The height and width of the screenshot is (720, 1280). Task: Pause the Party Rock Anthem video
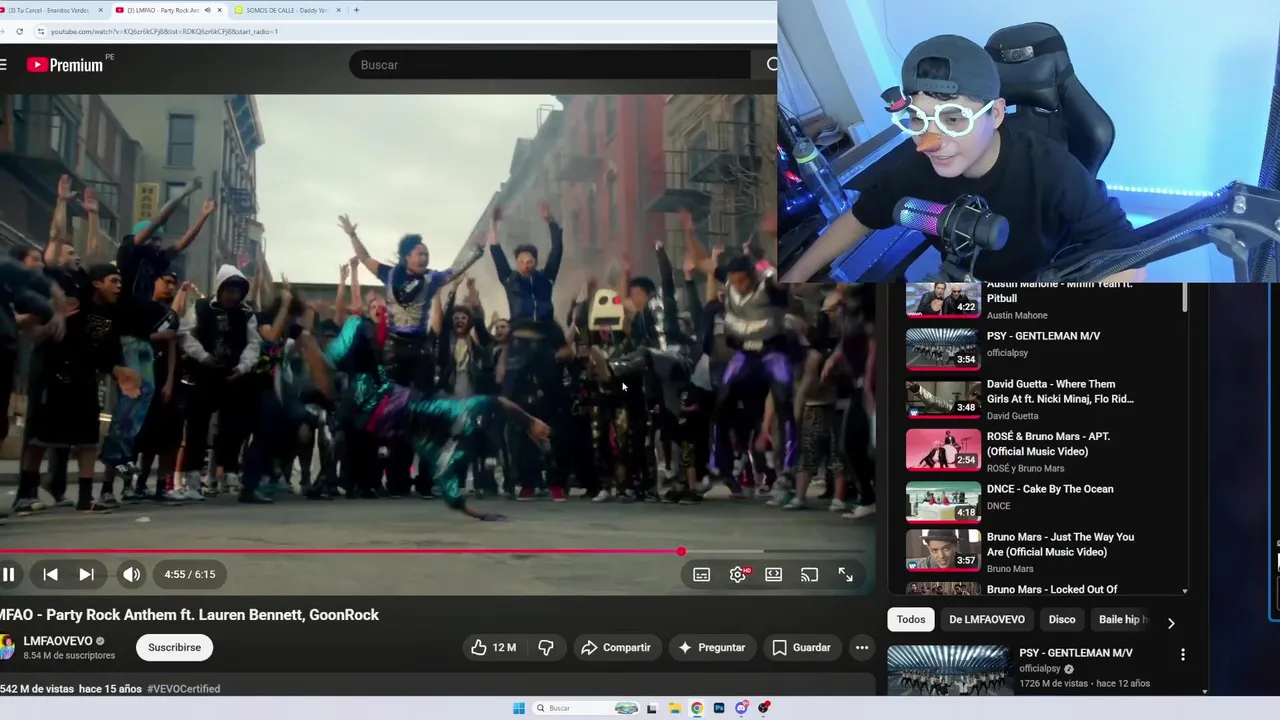pos(8,575)
